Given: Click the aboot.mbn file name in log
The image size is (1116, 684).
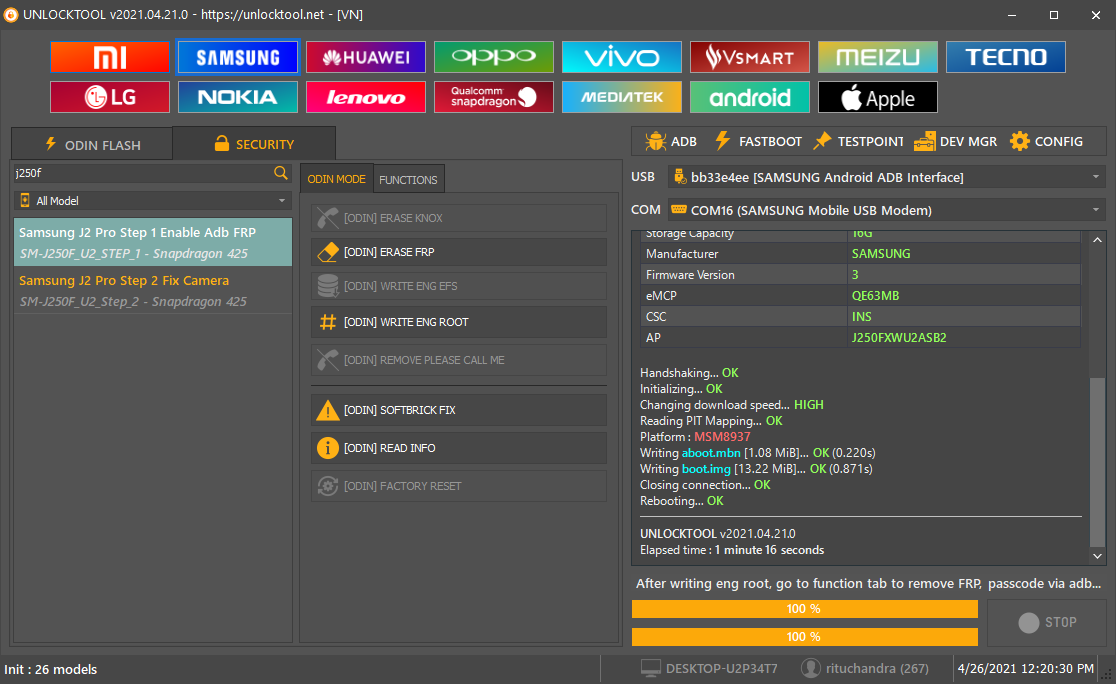Looking at the screenshot, I should [711, 453].
